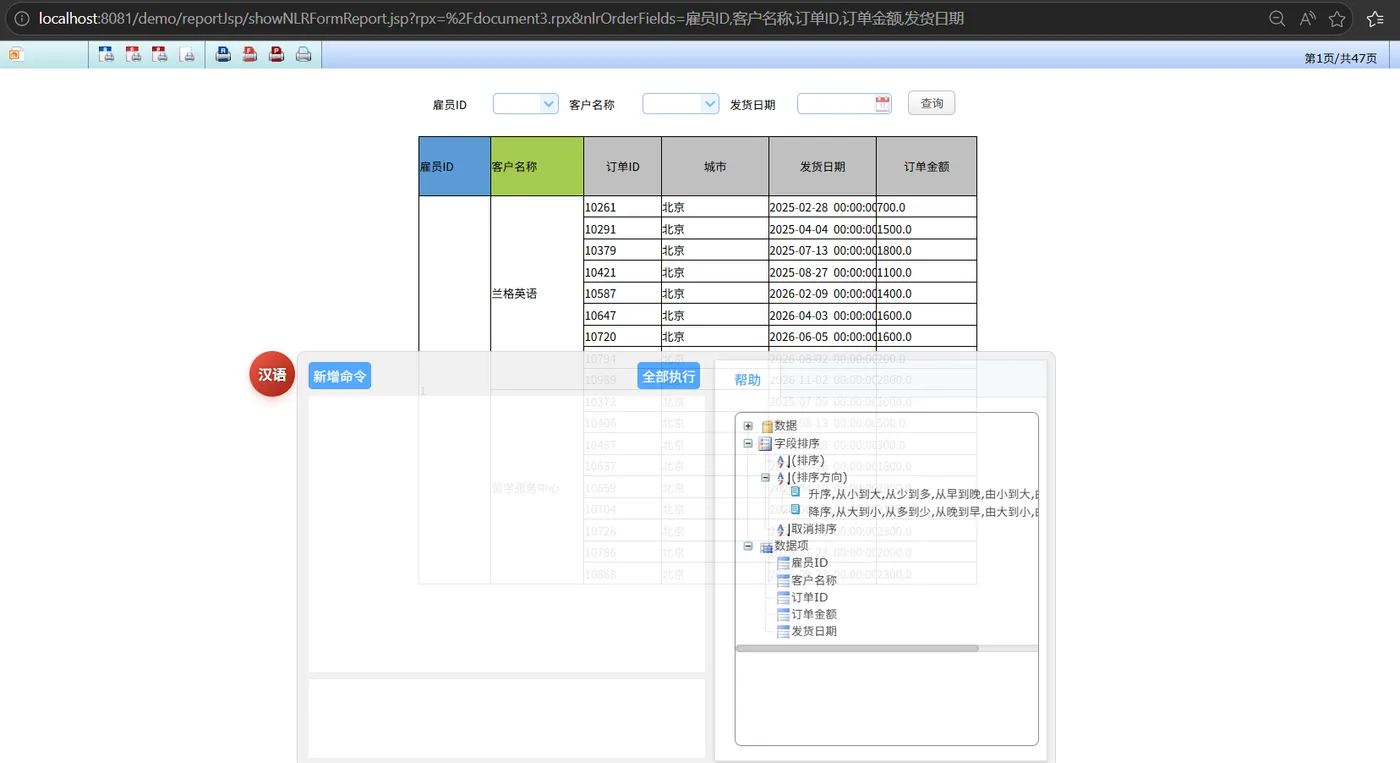Click the green 客户名称 column header
This screenshot has height=763, width=1400.
point(537,166)
